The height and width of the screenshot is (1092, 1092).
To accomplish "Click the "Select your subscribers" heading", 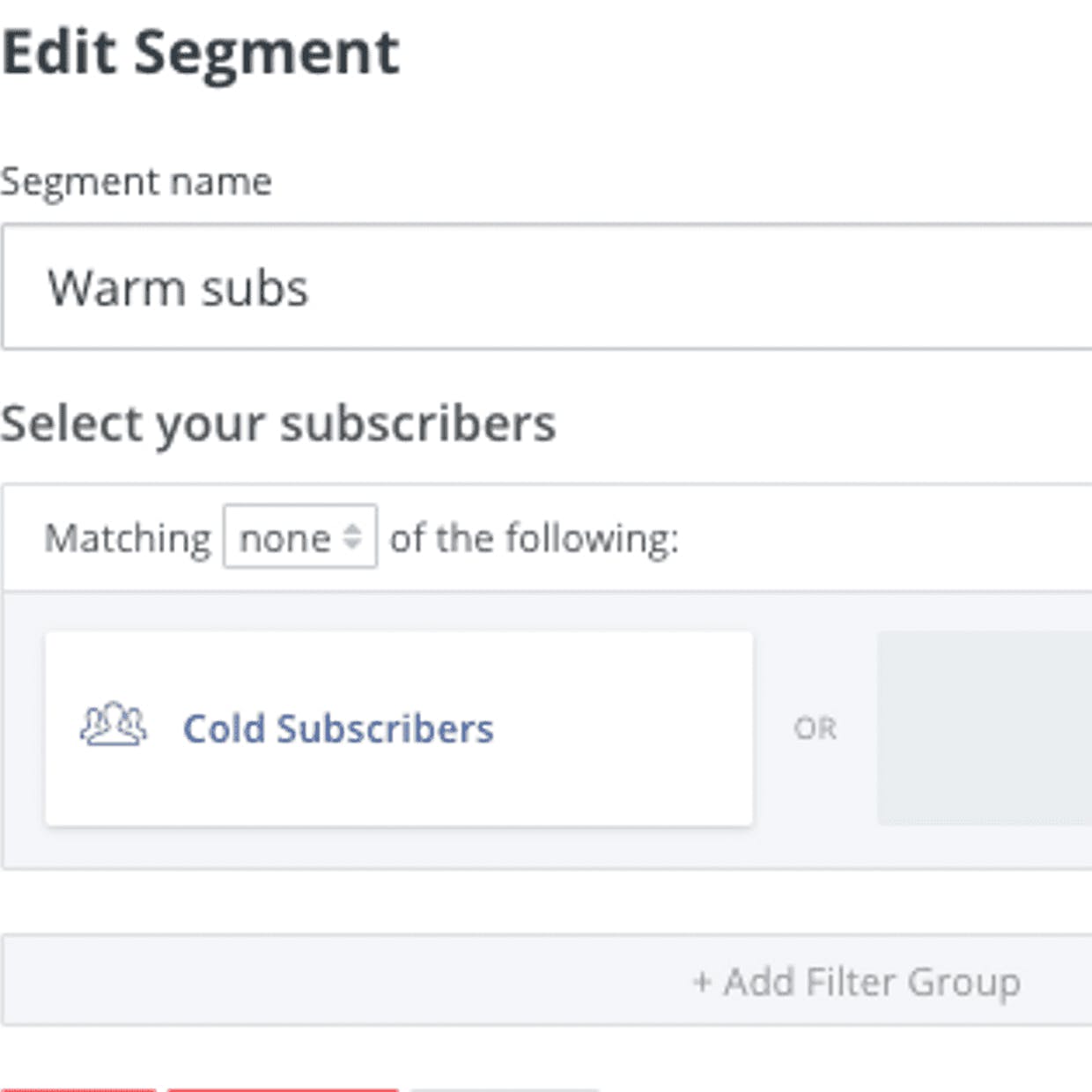I will [x=278, y=424].
